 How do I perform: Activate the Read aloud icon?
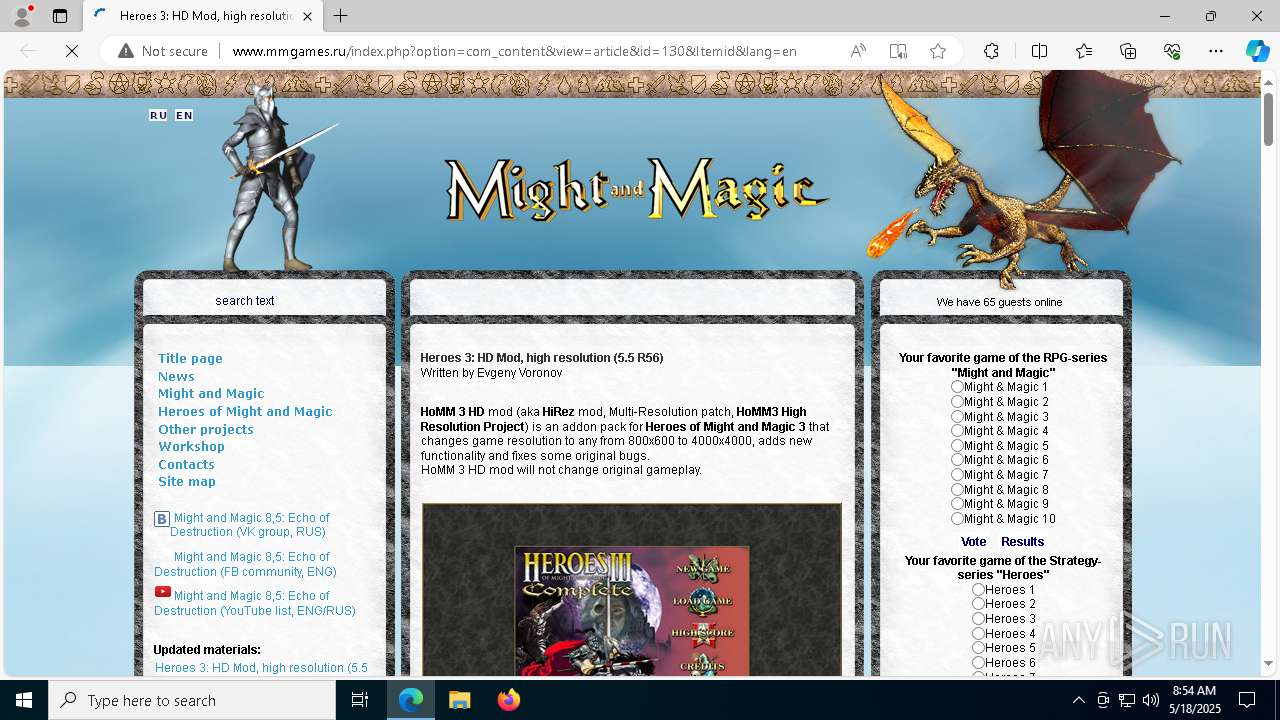pyautogui.click(x=858, y=51)
